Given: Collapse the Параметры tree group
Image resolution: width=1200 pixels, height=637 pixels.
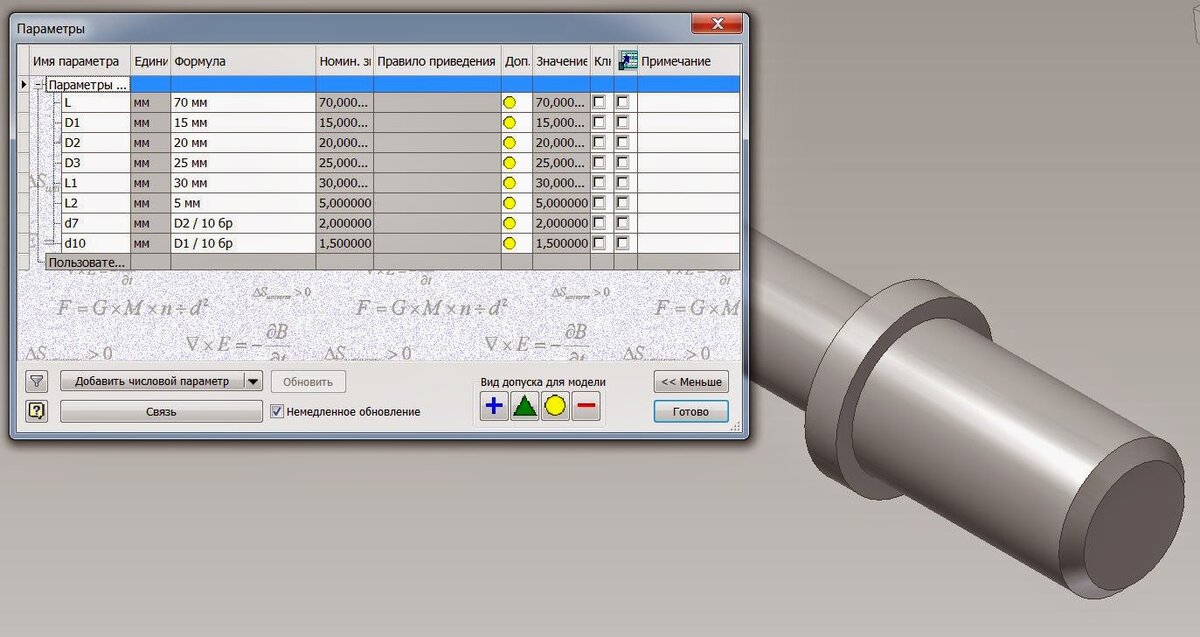Looking at the screenshot, I should pyautogui.click(x=39, y=86).
